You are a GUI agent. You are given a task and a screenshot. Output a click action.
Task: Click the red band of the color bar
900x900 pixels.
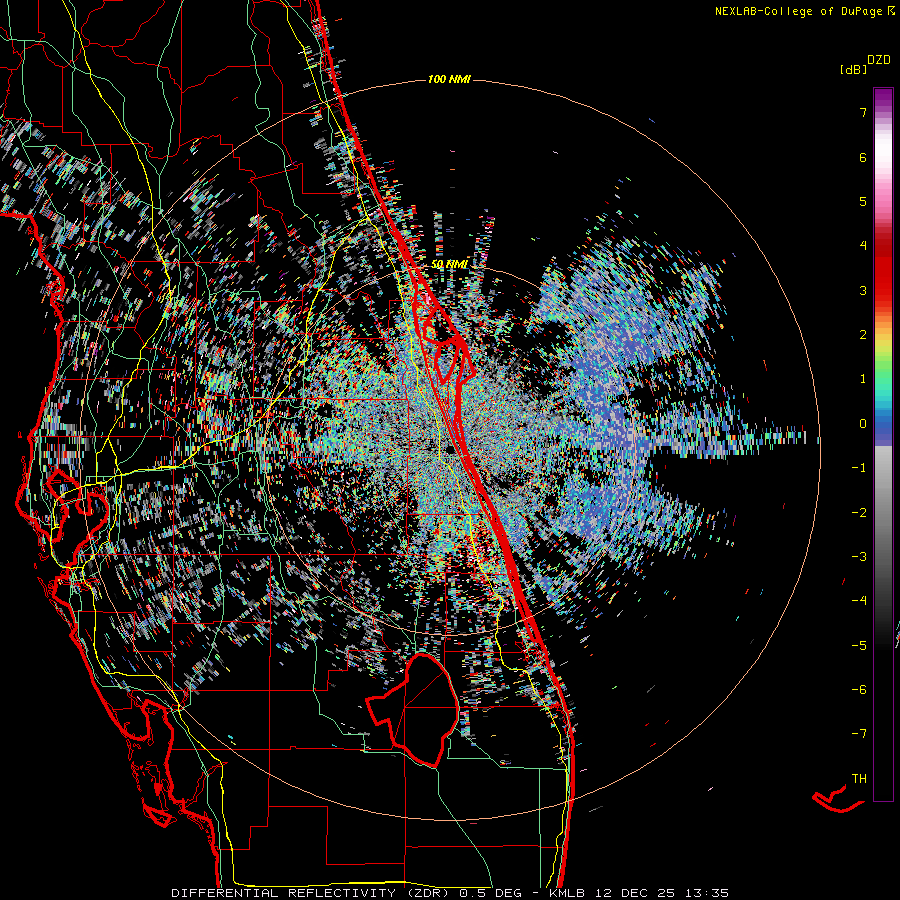[883, 276]
